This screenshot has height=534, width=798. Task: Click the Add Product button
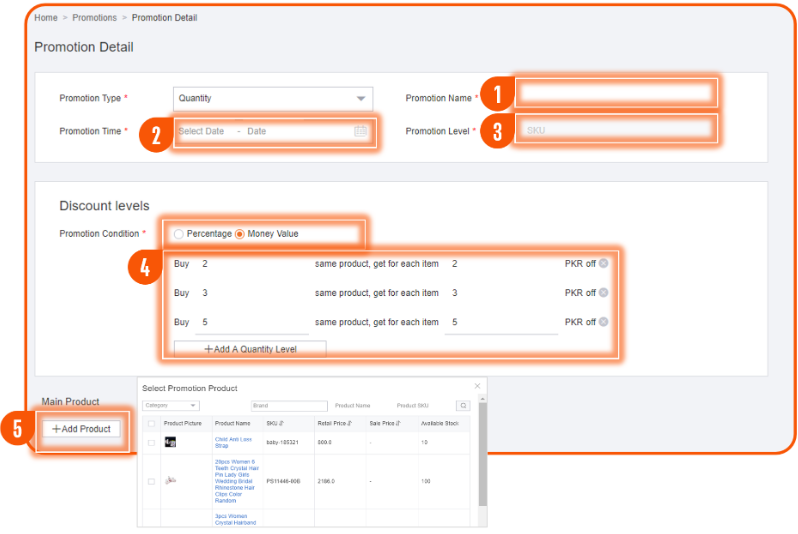(81, 428)
